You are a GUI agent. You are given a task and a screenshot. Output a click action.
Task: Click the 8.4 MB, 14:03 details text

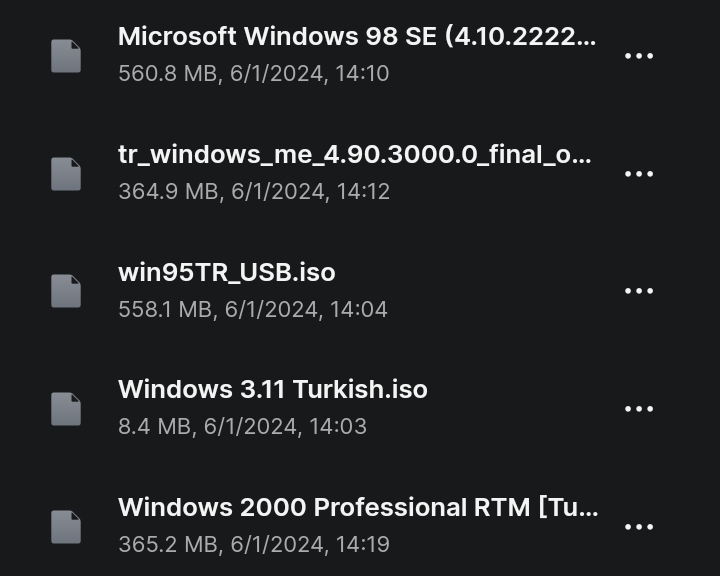242,427
